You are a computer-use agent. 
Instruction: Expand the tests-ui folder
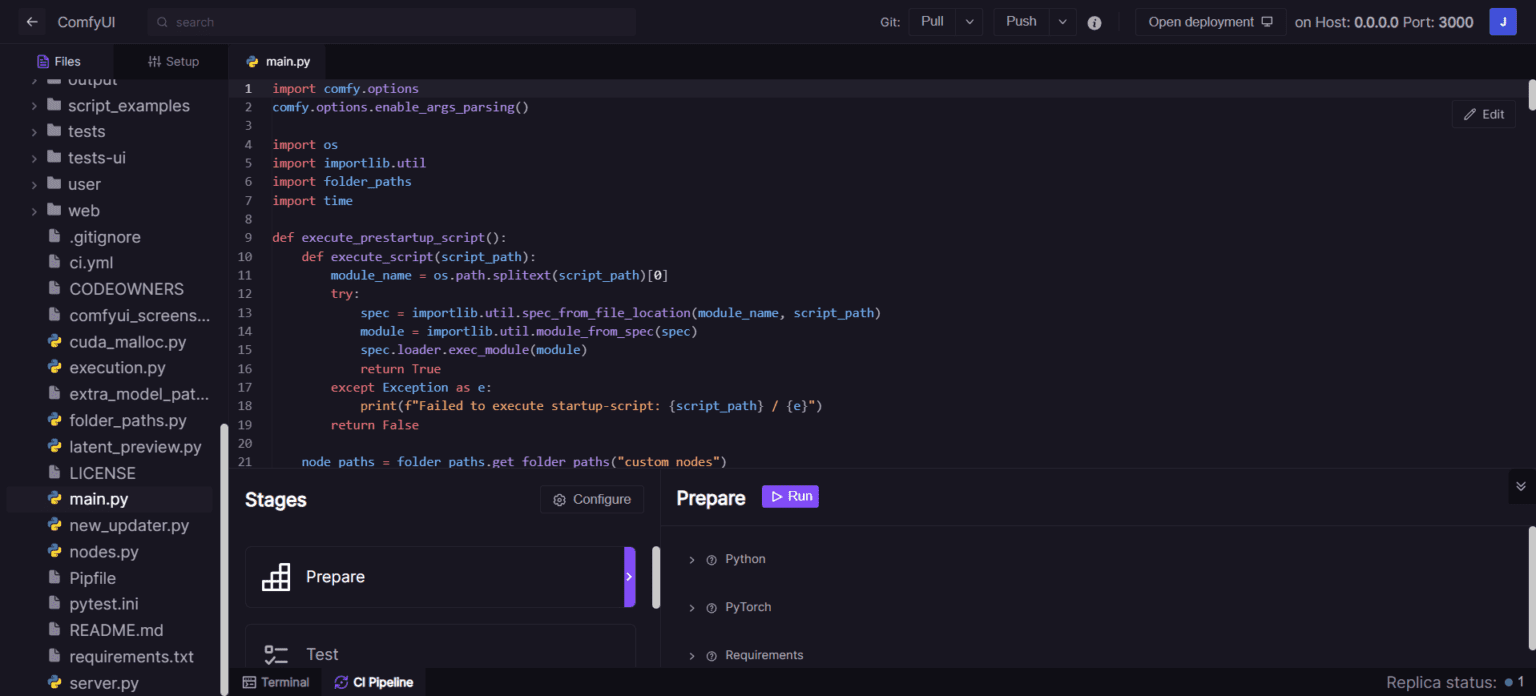pyautogui.click(x=33, y=158)
